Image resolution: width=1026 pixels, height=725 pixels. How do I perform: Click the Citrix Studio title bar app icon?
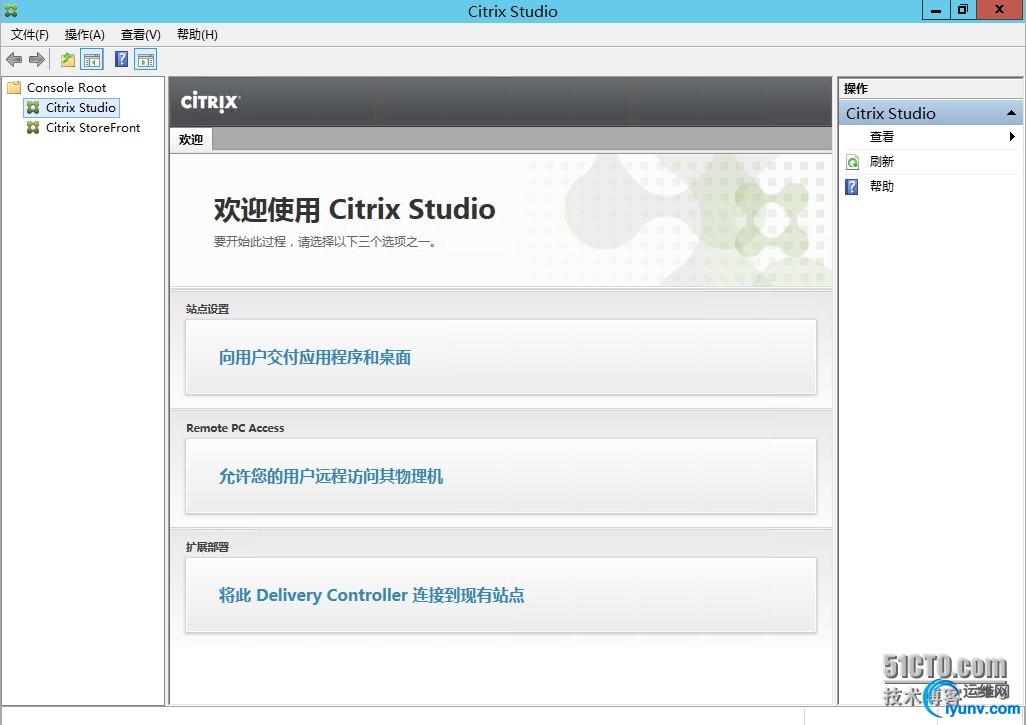tap(11, 11)
